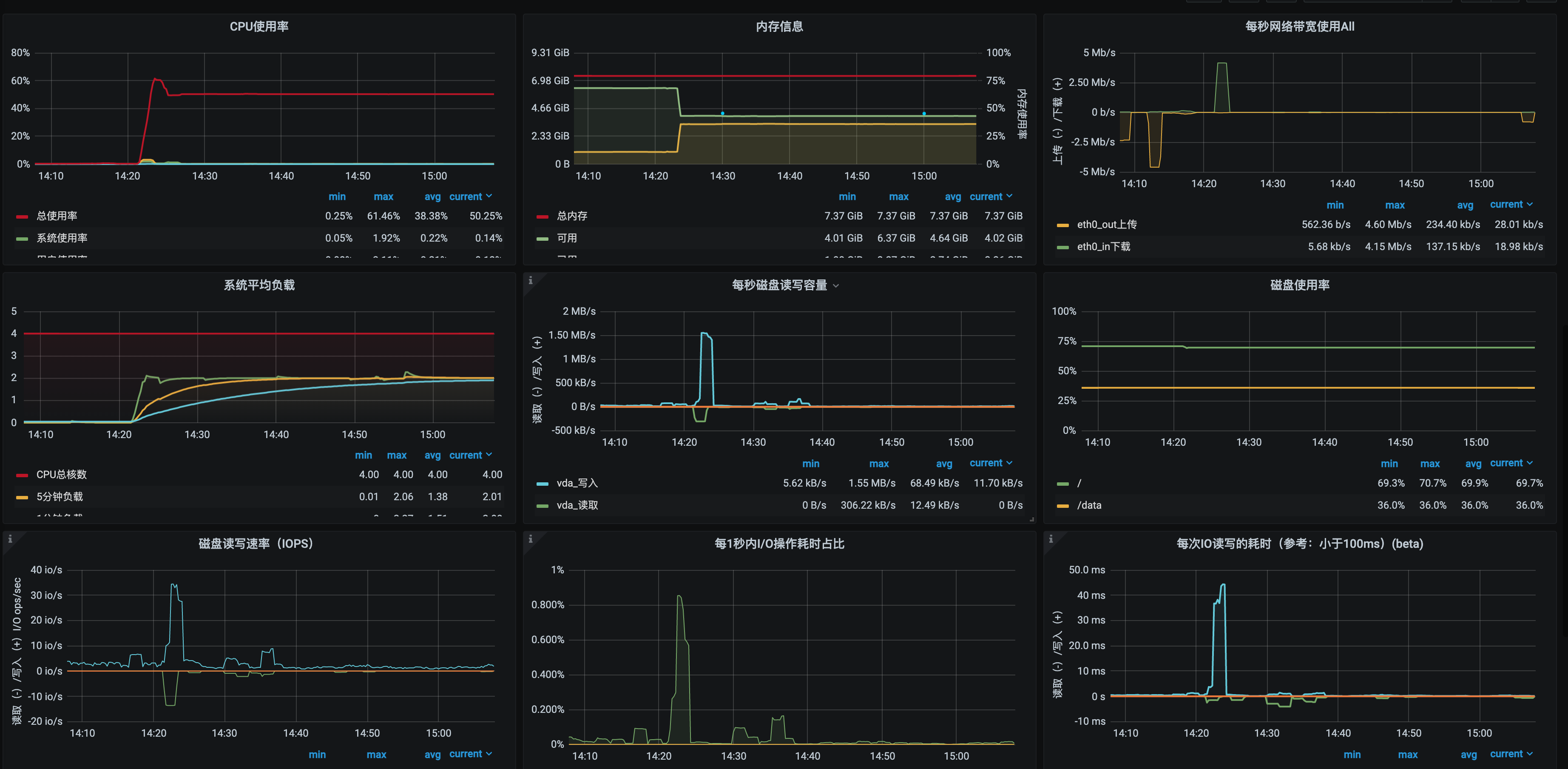Click the 每秒网络带宽使用All panel title

1300,27
